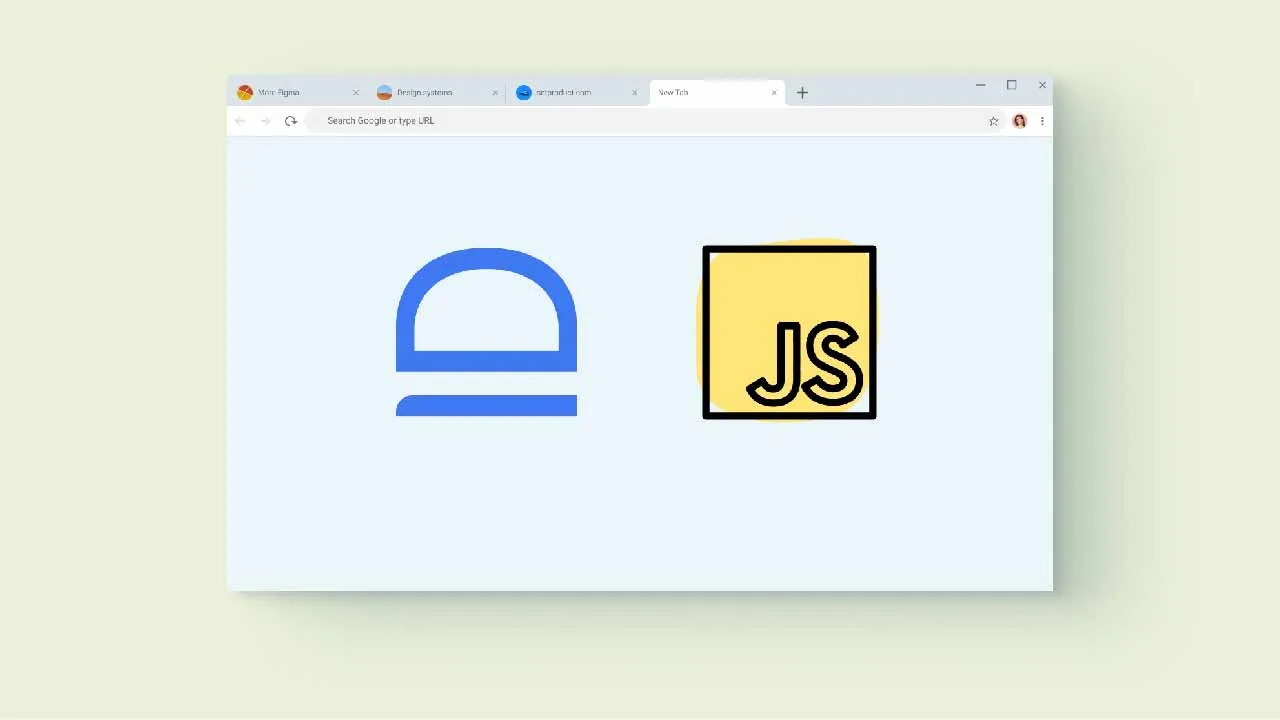Switch to the Design systems tab

point(437,93)
